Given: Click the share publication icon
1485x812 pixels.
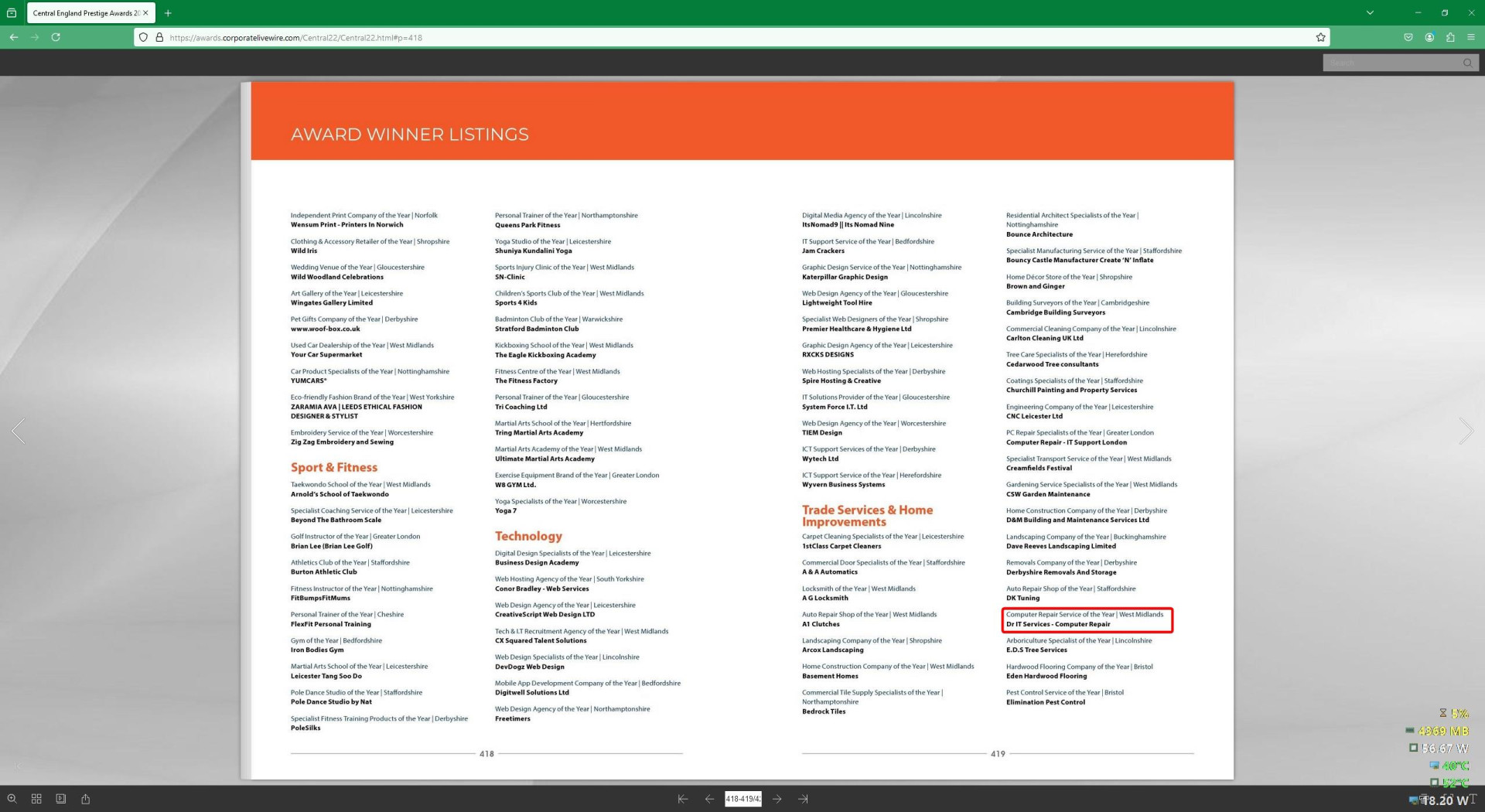Looking at the screenshot, I should [86, 799].
